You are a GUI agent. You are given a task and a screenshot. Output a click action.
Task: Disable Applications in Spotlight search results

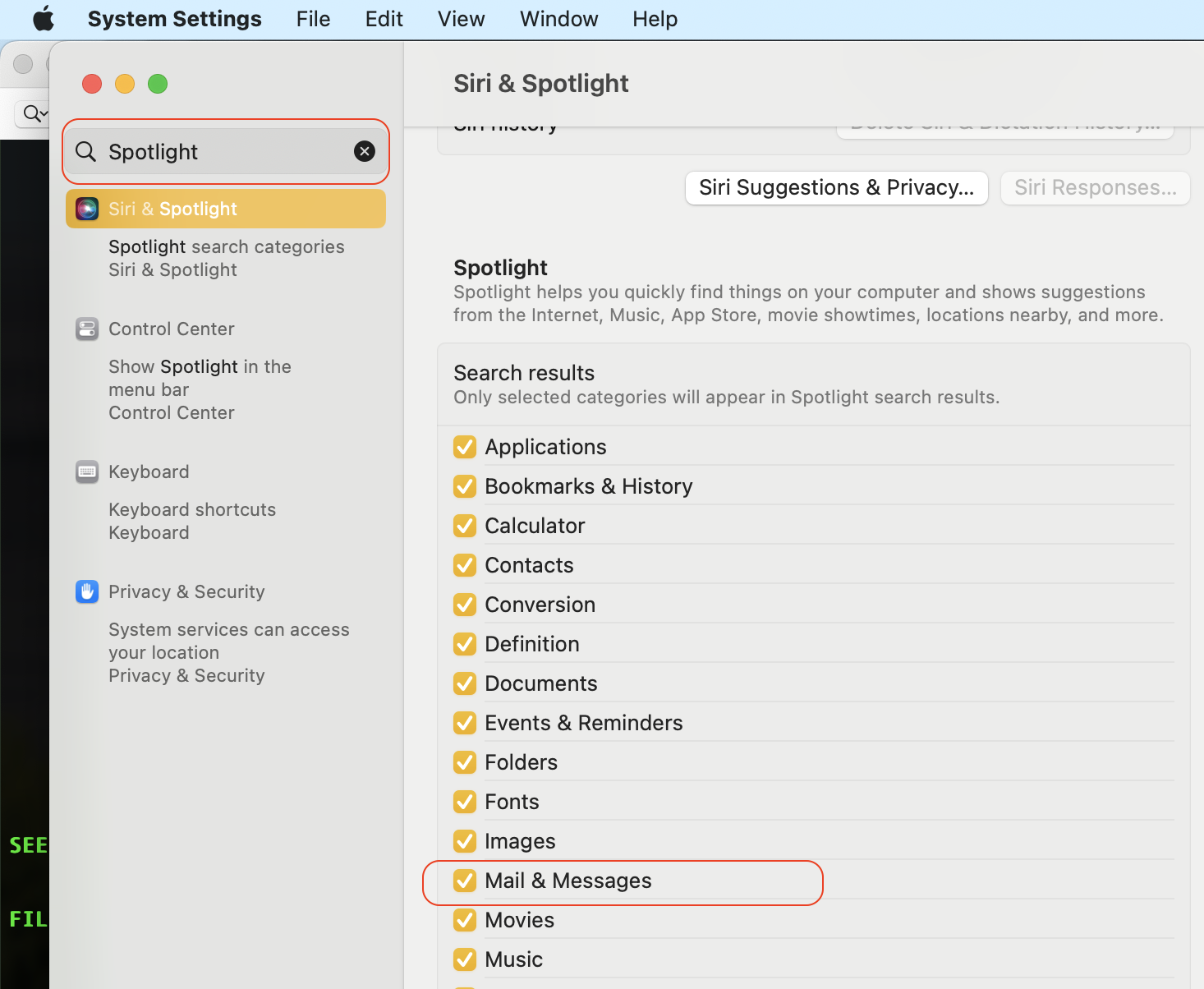(464, 446)
